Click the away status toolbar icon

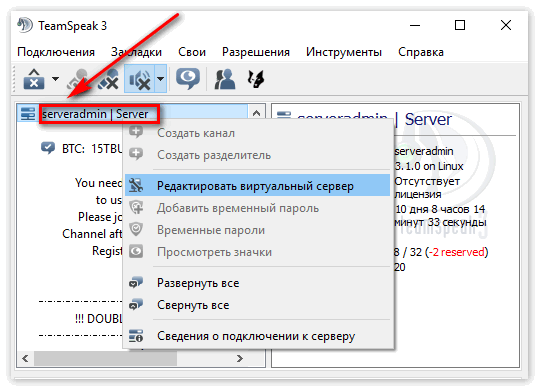click(188, 79)
